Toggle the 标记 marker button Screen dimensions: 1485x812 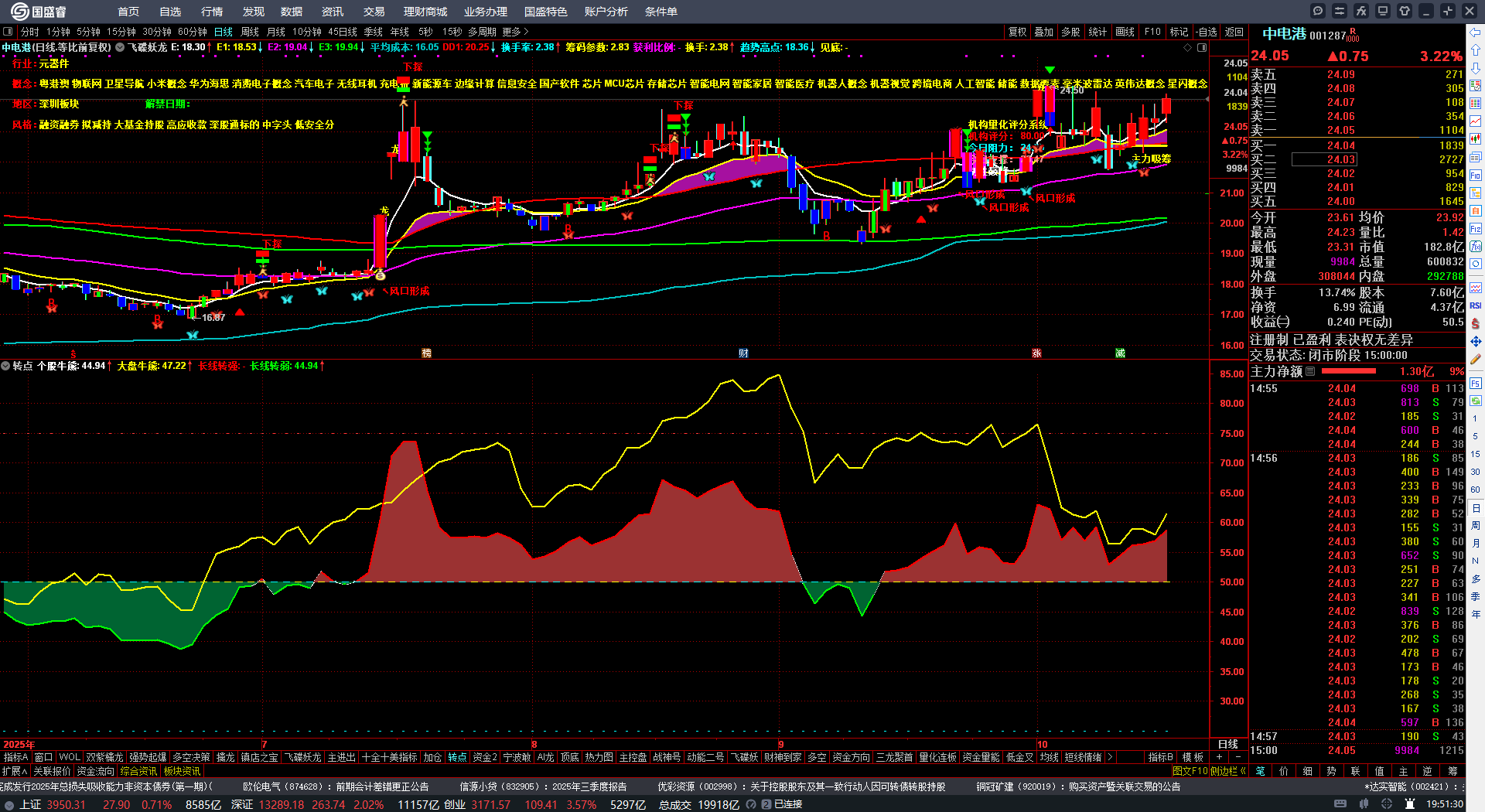[1179, 32]
